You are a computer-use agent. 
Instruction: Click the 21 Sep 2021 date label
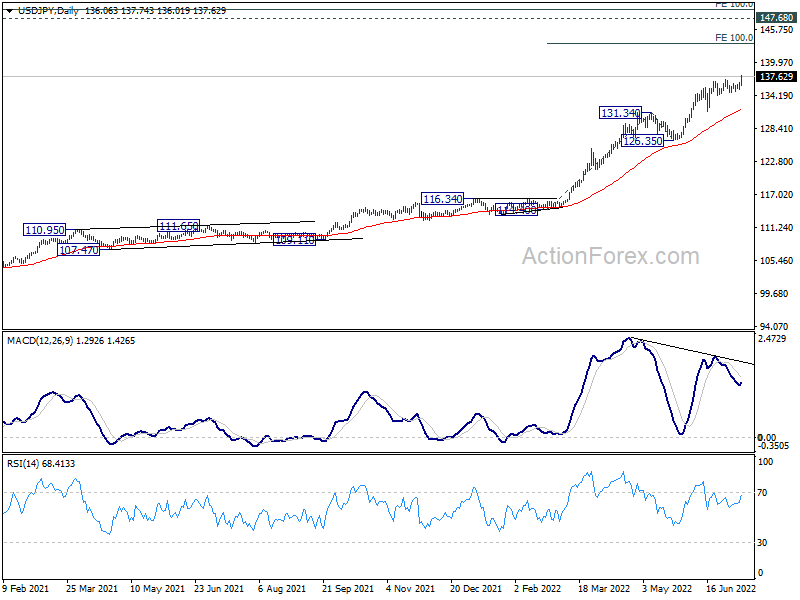(x=348, y=589)
